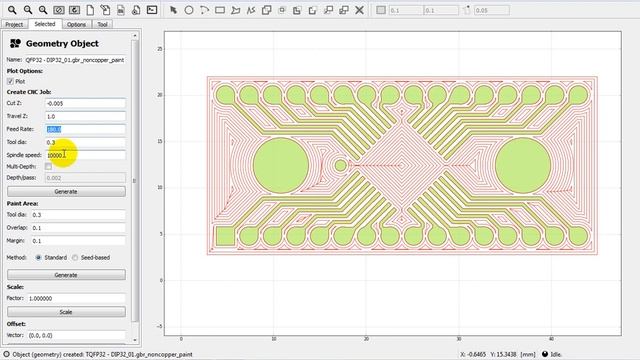Toggle the Plot checkbox

pyautogui.click(x=10, y=82)
